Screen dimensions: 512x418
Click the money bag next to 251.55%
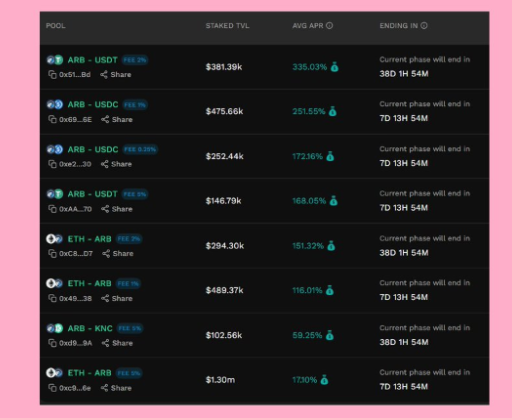pyautogui.click(x=332, y=111)
